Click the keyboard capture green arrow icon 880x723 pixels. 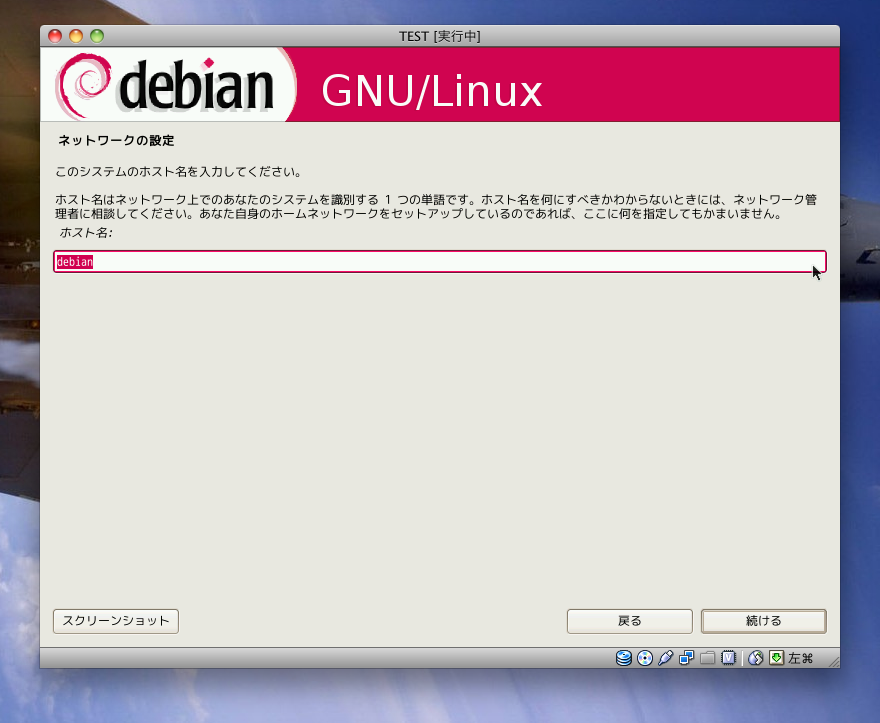coord(776,658)
